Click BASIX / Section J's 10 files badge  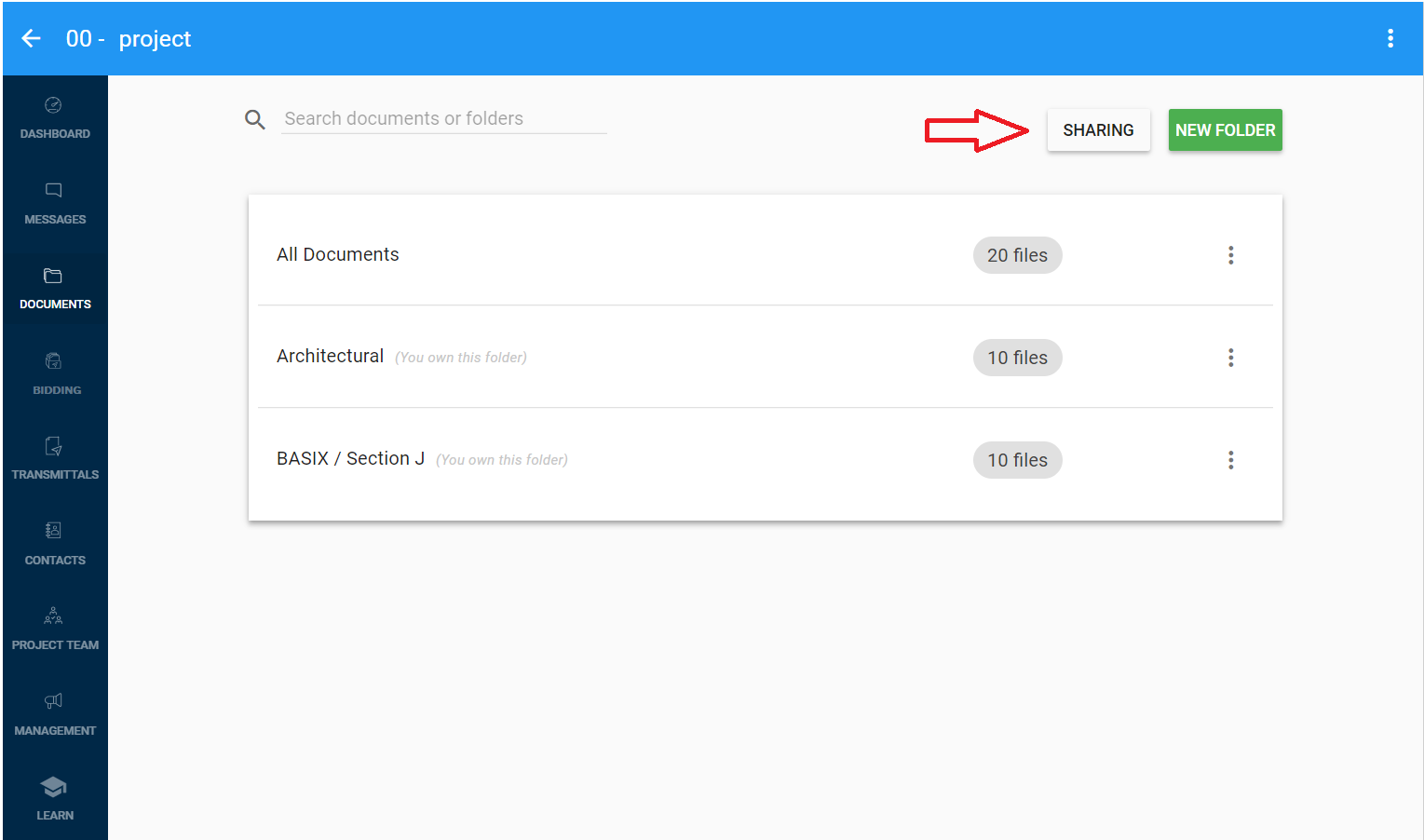point(1017,460)
